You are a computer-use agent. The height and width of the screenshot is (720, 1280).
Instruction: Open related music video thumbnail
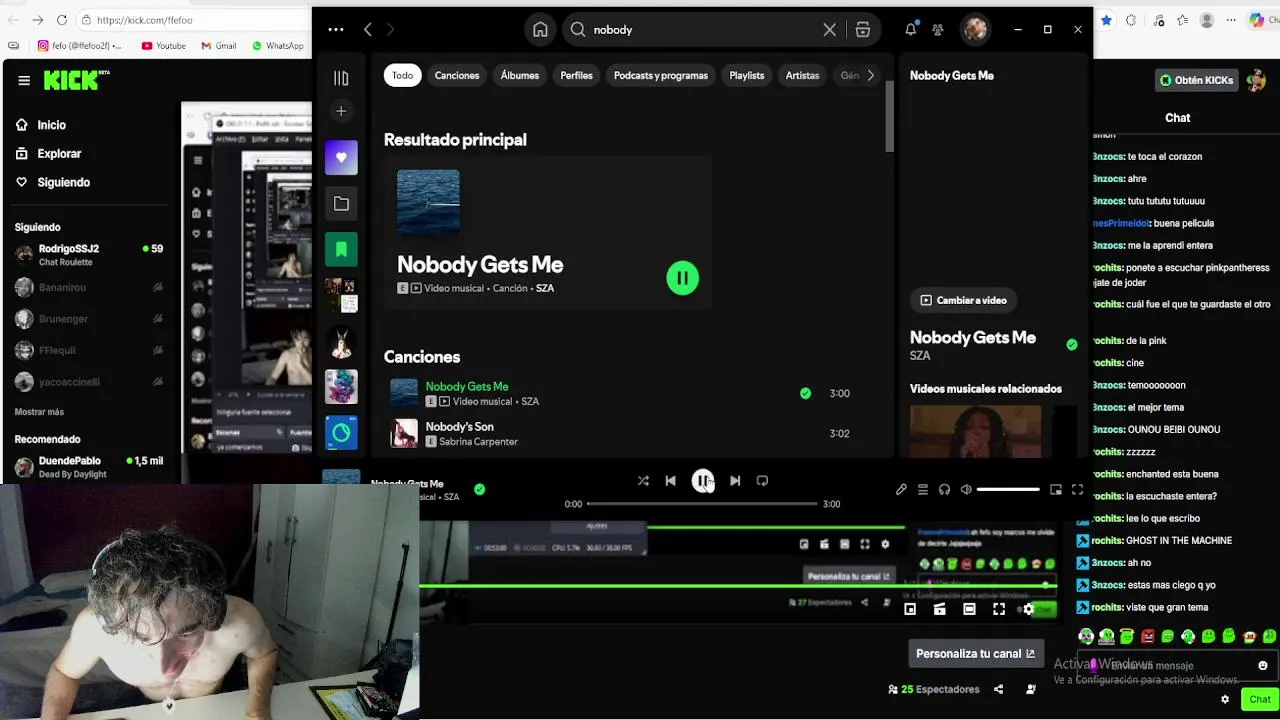(975, 431)
